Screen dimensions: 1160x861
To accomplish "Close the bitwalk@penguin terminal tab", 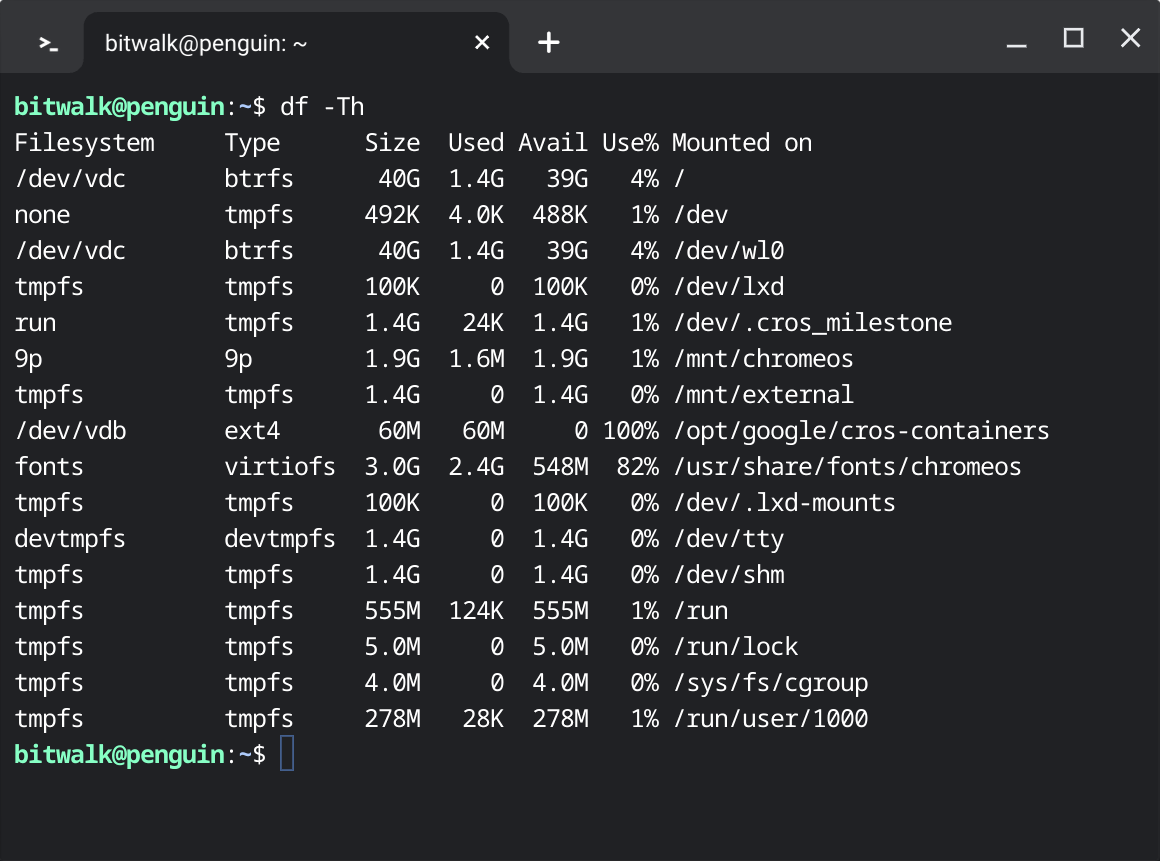I will [482, 43].
